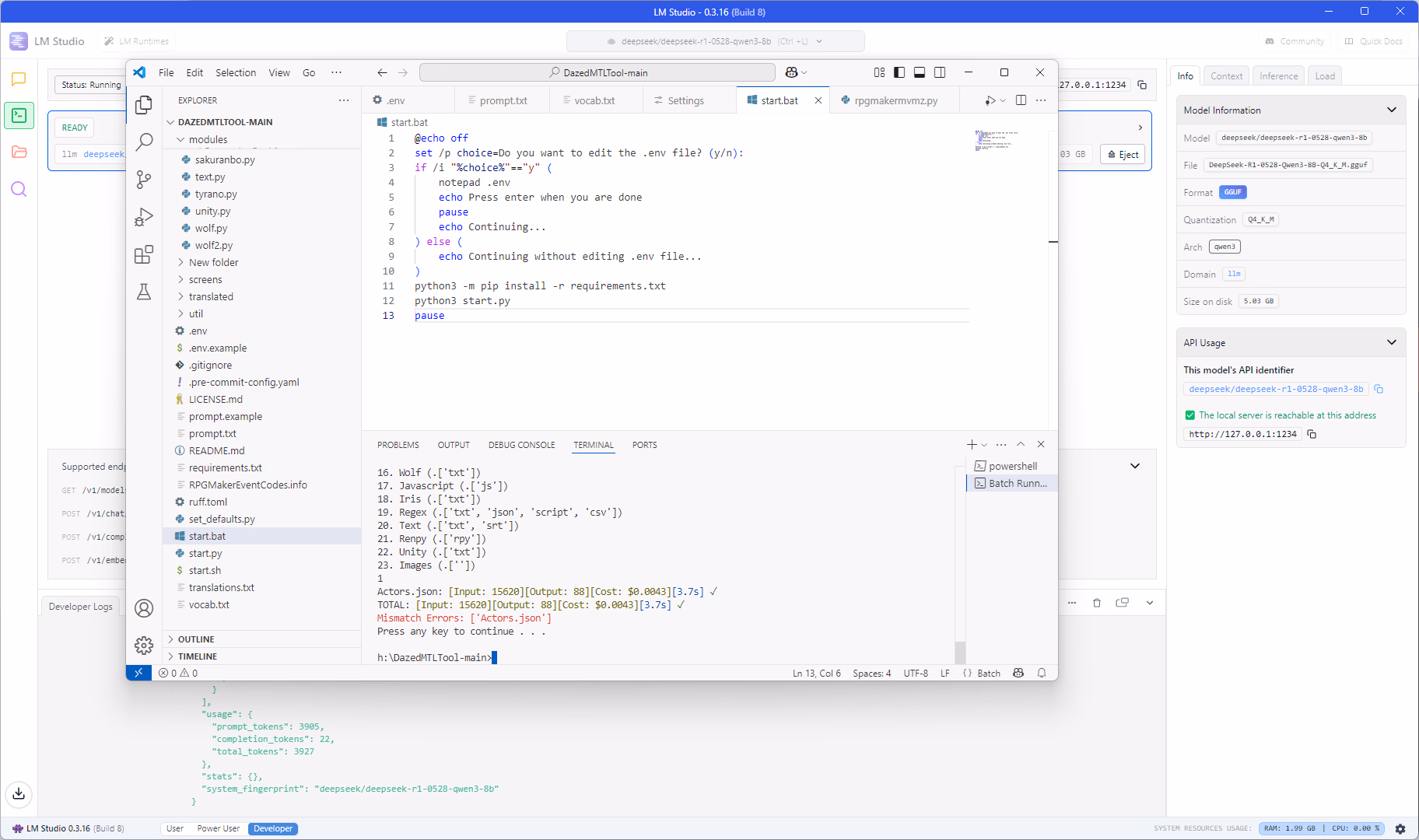Switch to the rpgmakermvmz.py tab
1419x840 pixels.
point(894,100)
